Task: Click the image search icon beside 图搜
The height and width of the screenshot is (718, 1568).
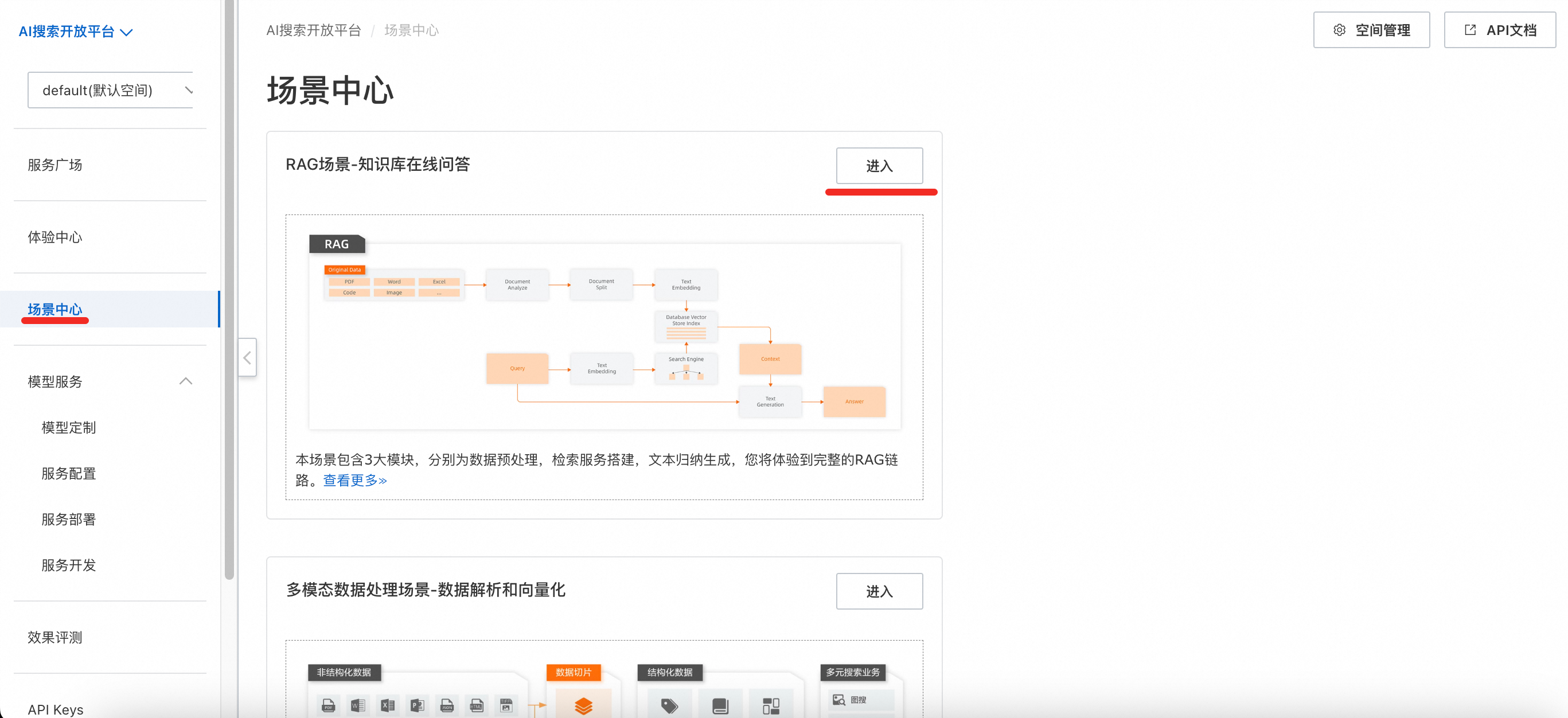Action: [839, 700]
